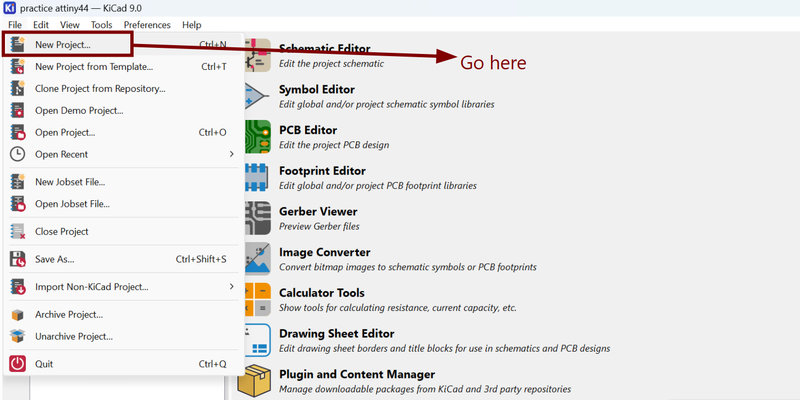The height and width of the screenshot is (400, 800).
Task: Open the Edit menu
Action: coord(41,24)
